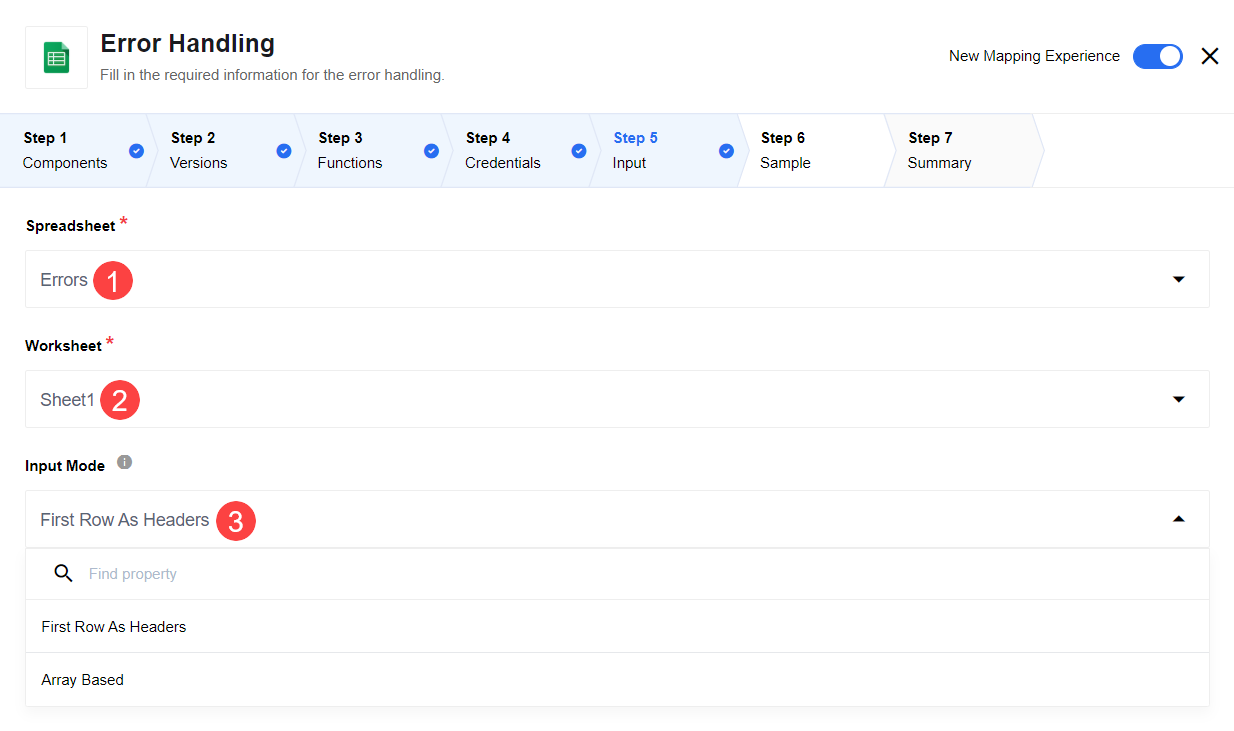Click the Input Mode label
Screen dimensions: 1234x731
tap(65, 466)
